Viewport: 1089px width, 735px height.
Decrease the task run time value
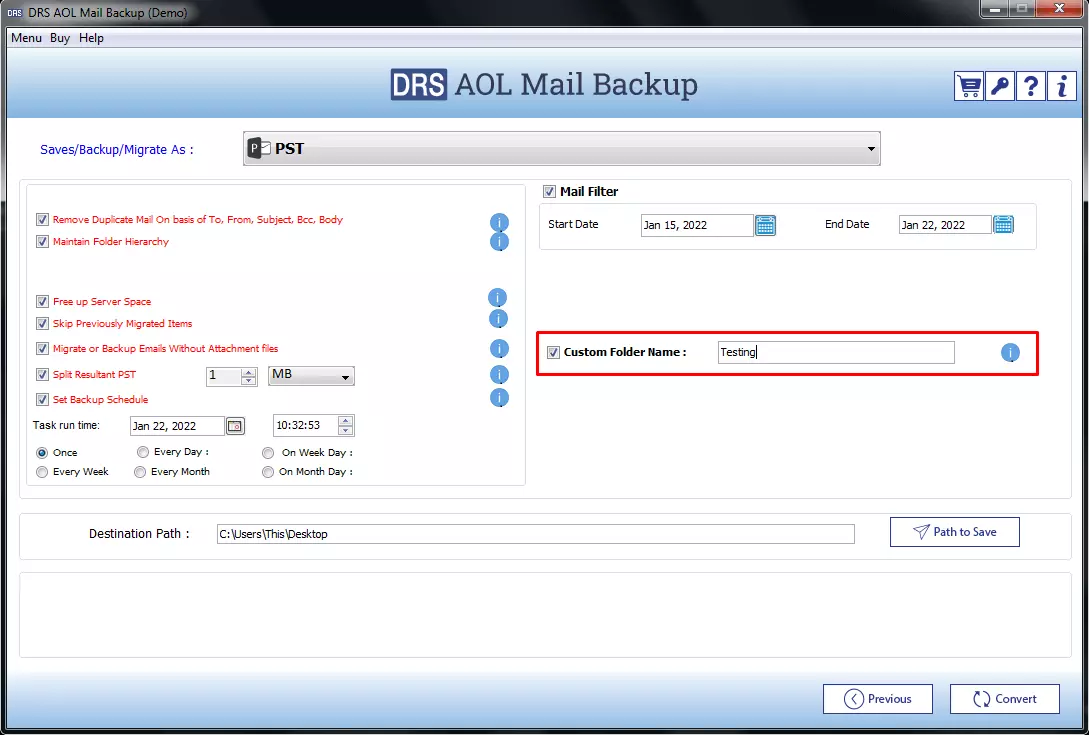pyautogui.click(x=345, y=430)
